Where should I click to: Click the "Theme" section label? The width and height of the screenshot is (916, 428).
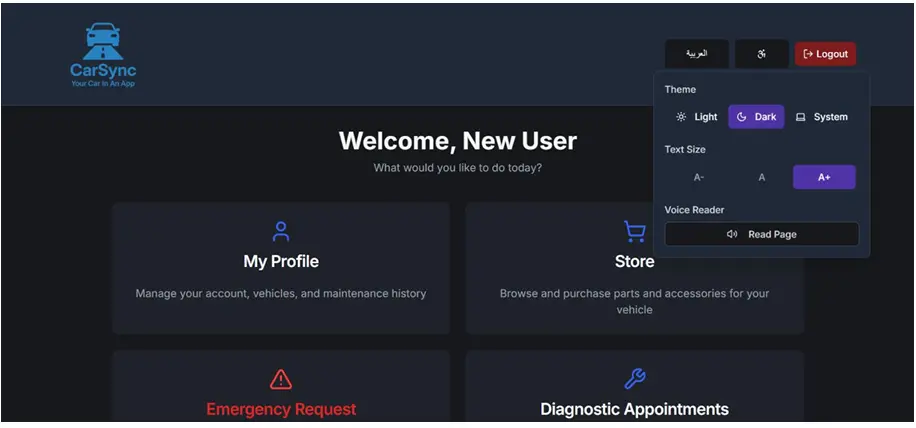tap(680, 89)
